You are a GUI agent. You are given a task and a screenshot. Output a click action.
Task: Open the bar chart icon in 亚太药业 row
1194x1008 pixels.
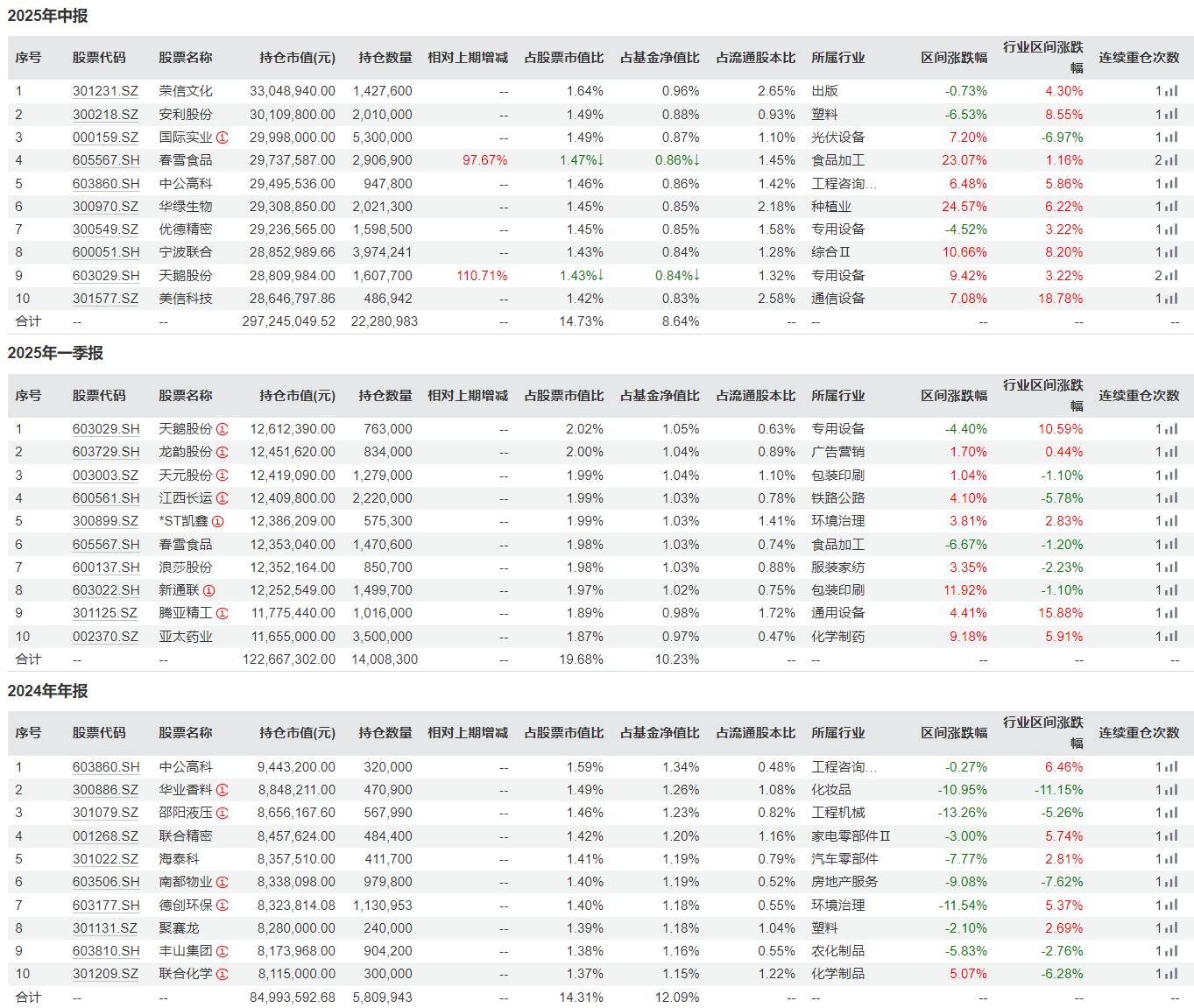[1172, 637]
